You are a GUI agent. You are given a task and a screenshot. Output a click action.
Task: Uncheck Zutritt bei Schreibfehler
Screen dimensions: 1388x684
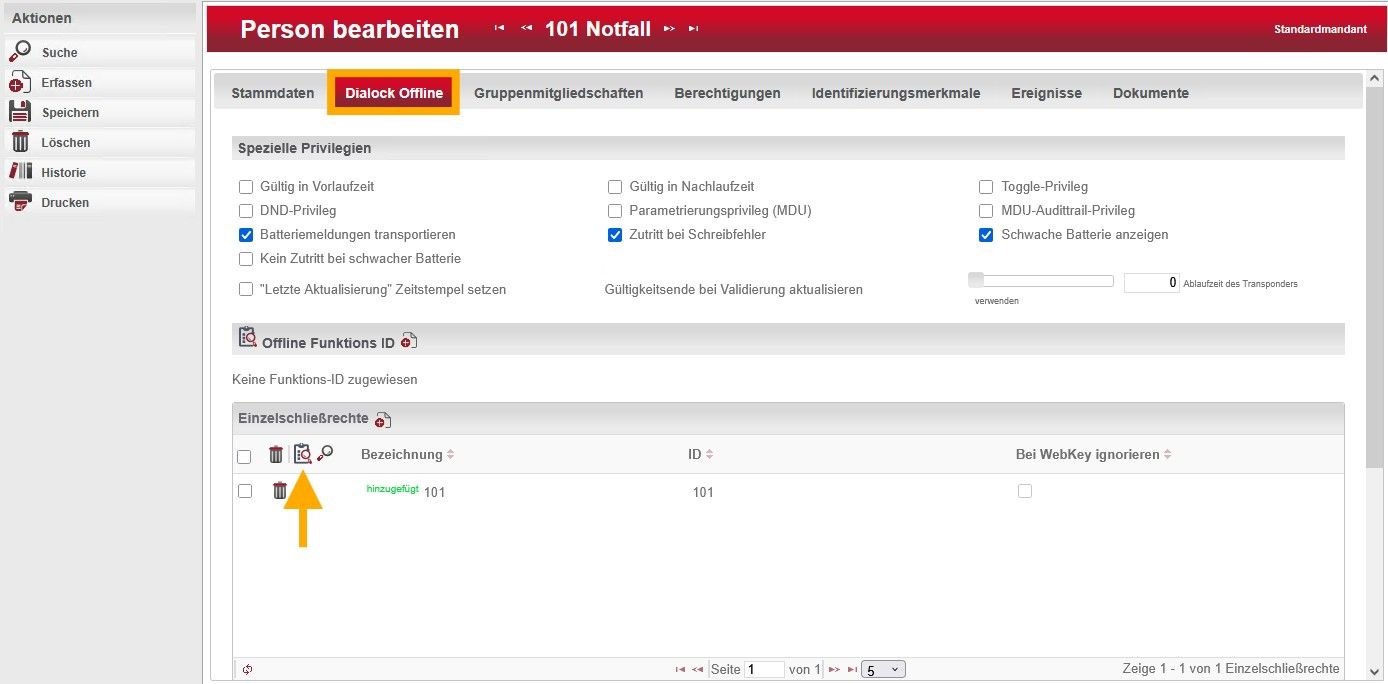tap(615, 235)
